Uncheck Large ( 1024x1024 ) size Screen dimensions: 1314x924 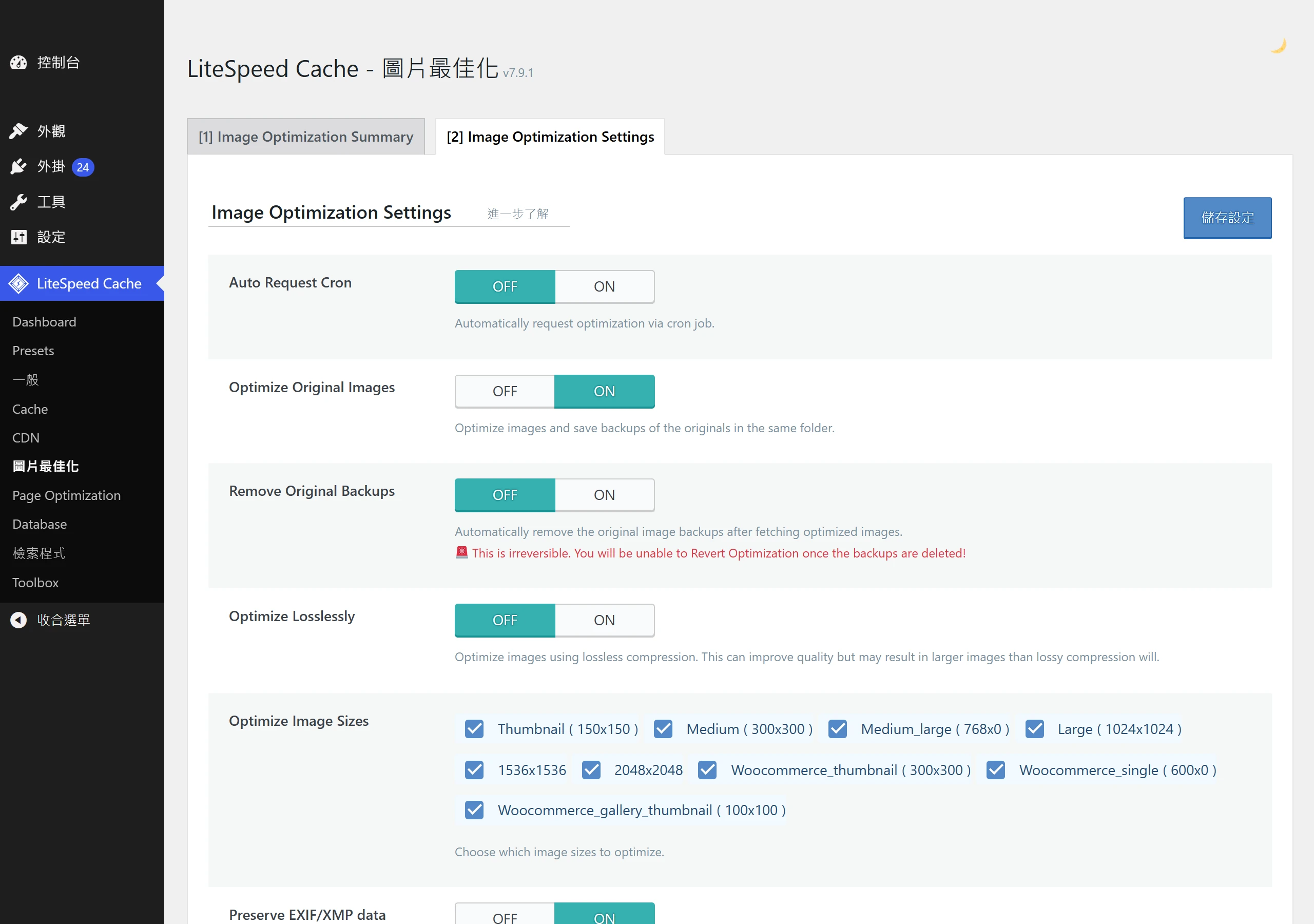[1035, 729]
